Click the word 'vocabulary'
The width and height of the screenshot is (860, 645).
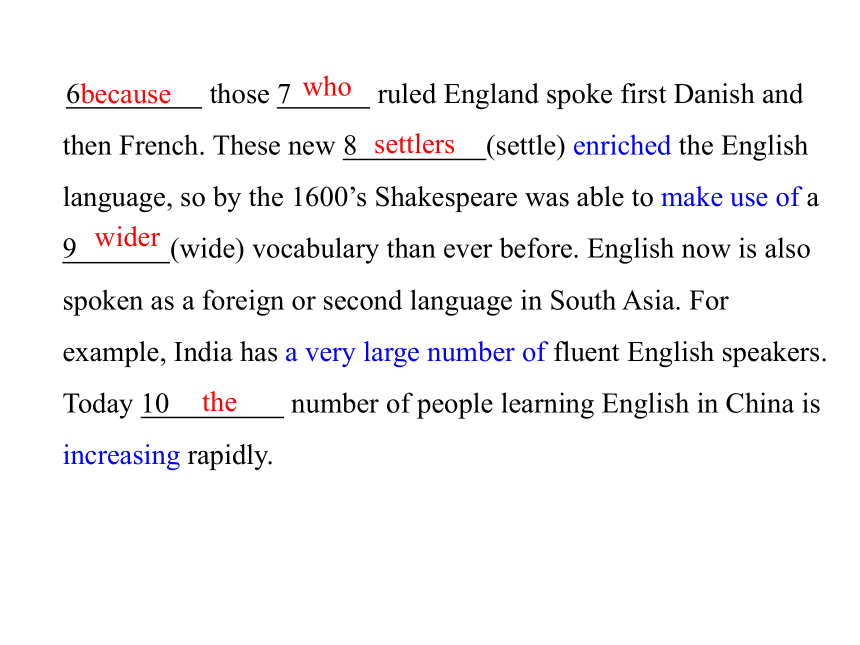tap(315, 250)
